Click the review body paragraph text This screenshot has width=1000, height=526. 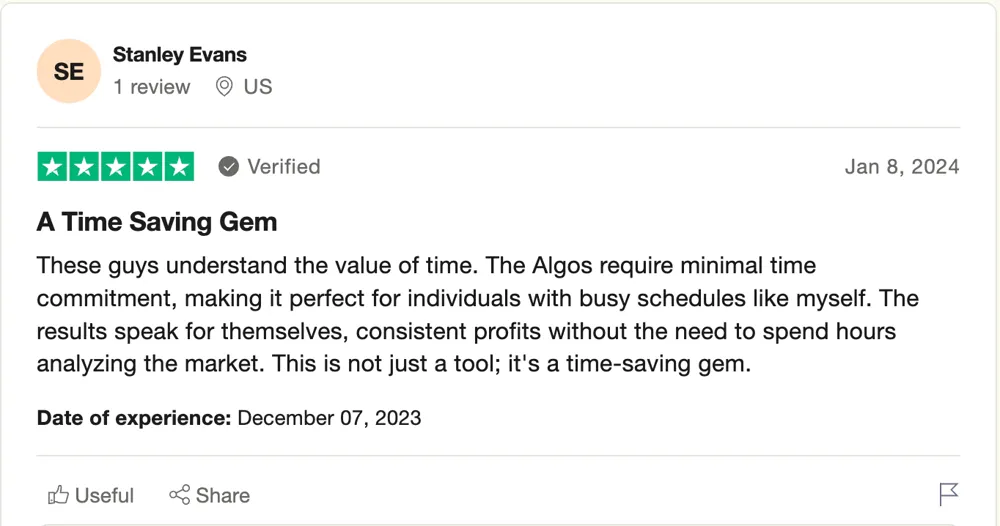tap(478, 314)
